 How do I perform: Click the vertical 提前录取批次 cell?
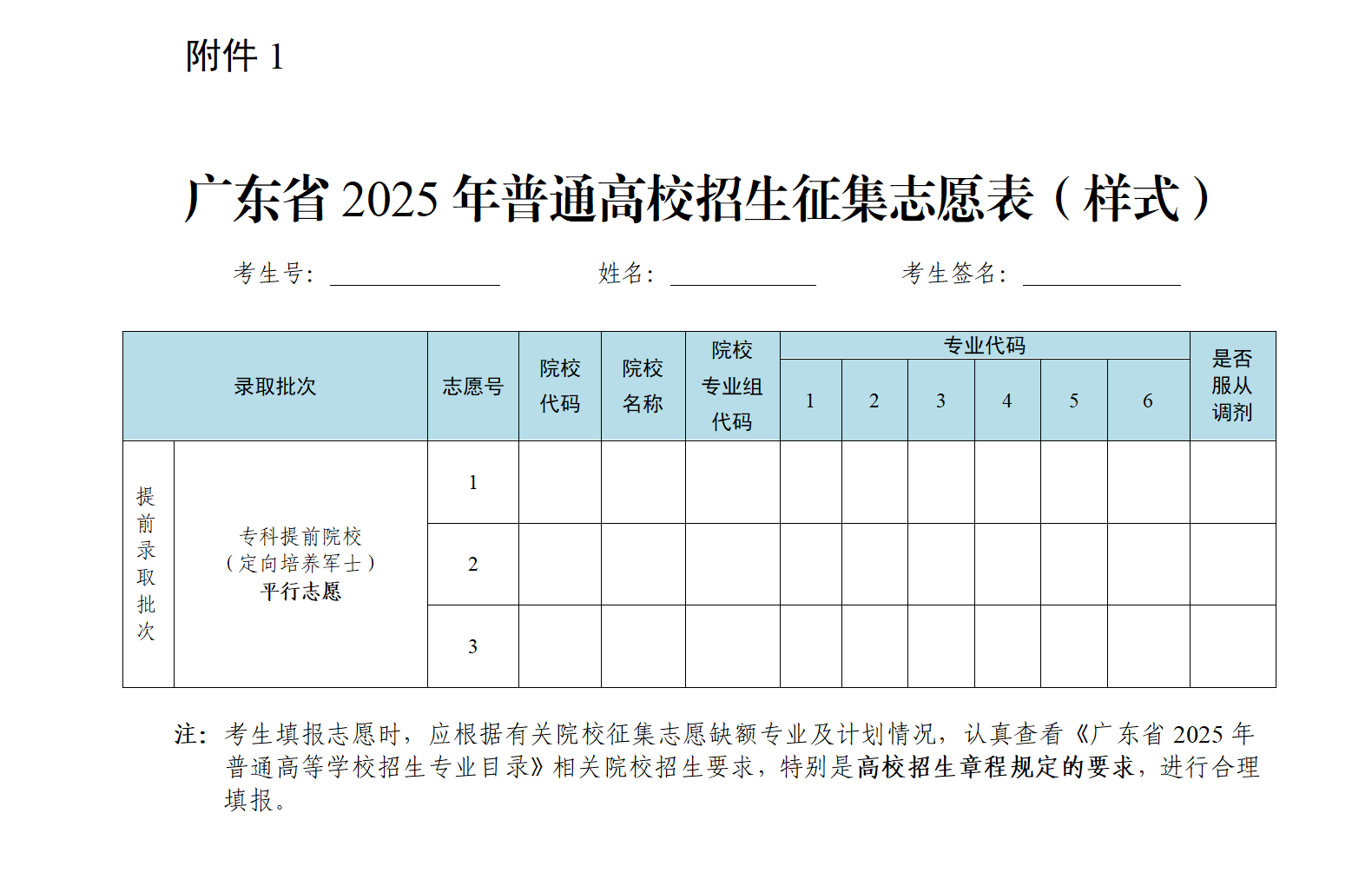pos(147,565)
